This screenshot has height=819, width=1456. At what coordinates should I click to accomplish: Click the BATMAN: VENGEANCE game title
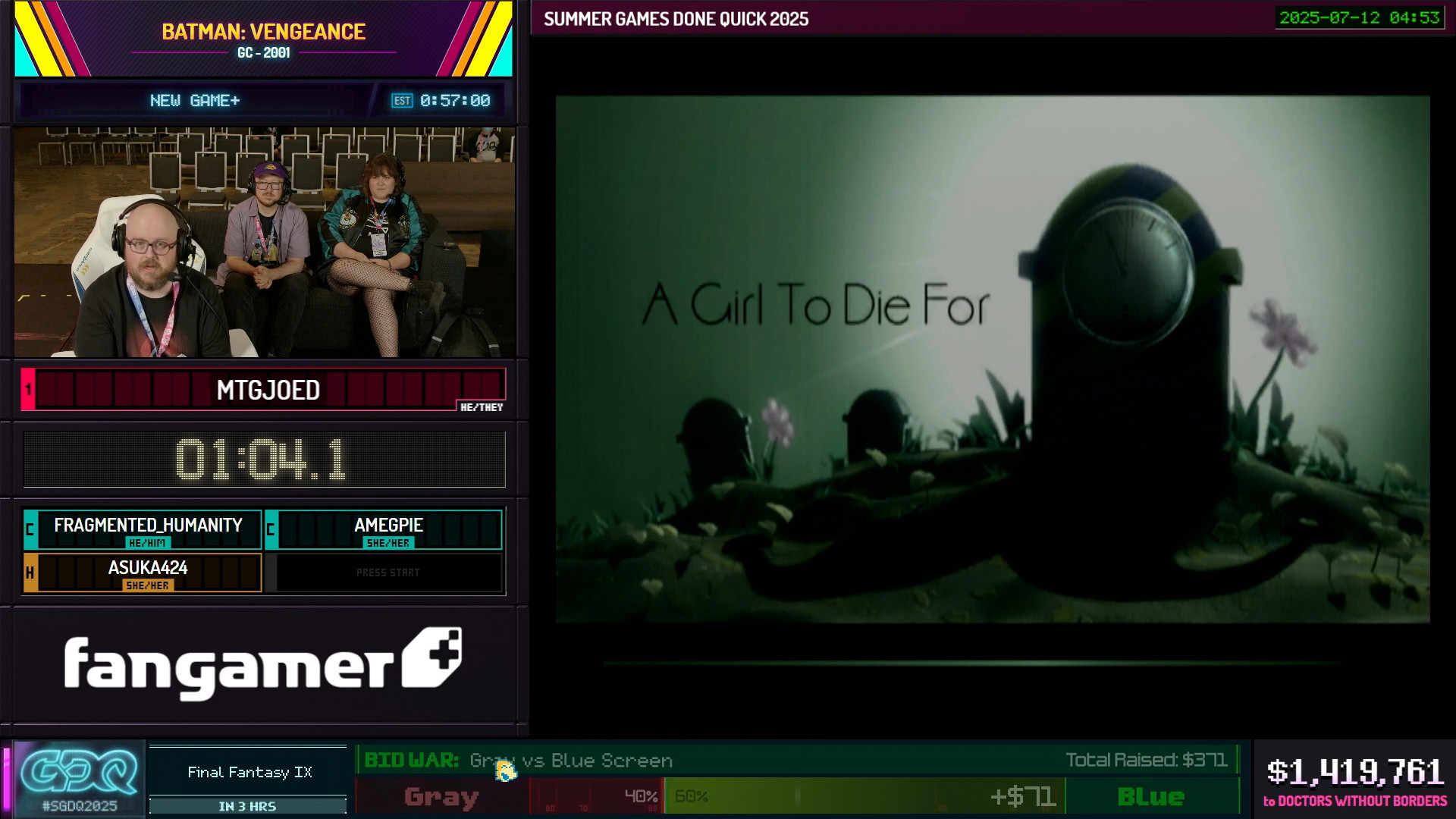click(263, 32)
